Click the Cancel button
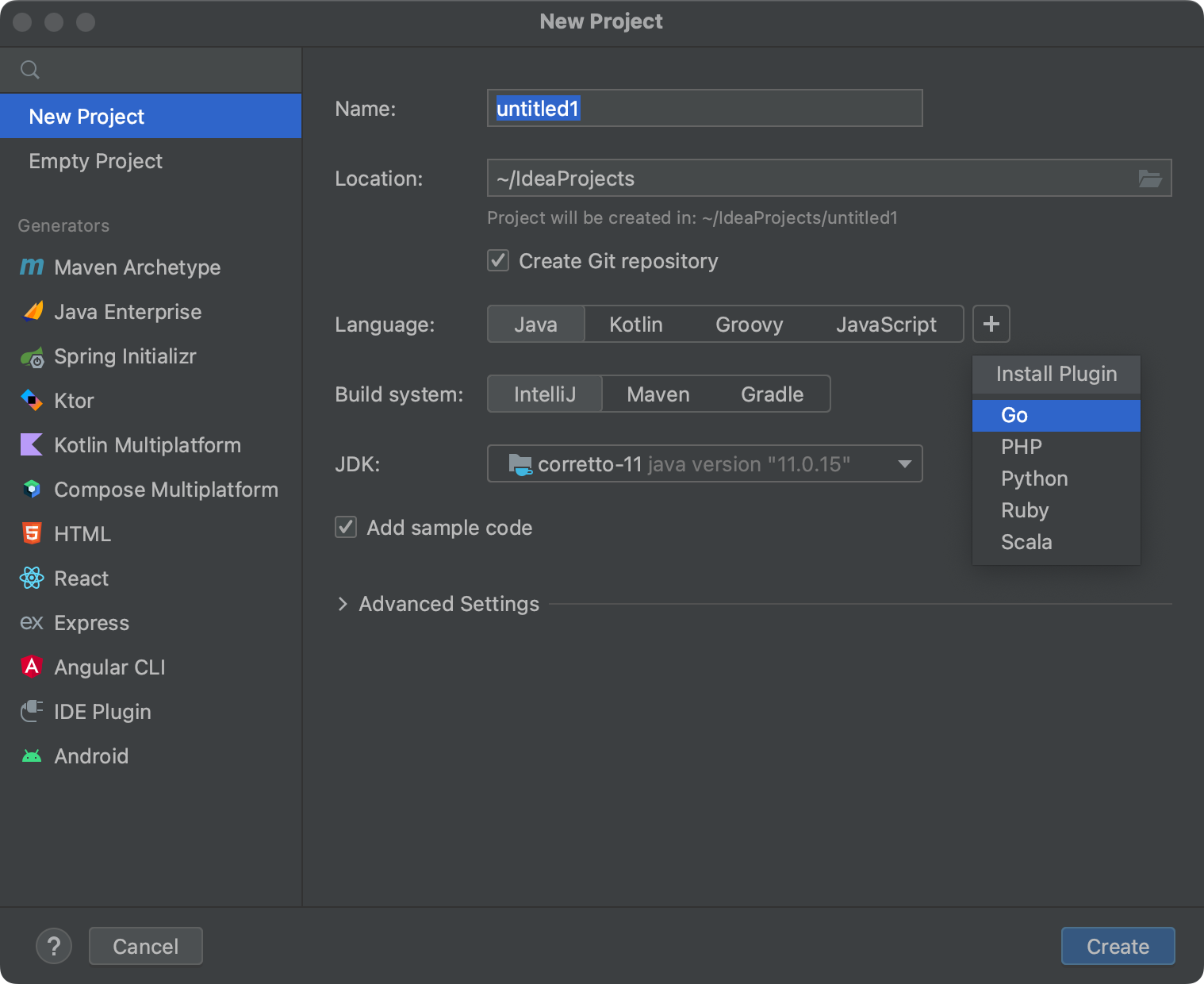 [145, 946]
